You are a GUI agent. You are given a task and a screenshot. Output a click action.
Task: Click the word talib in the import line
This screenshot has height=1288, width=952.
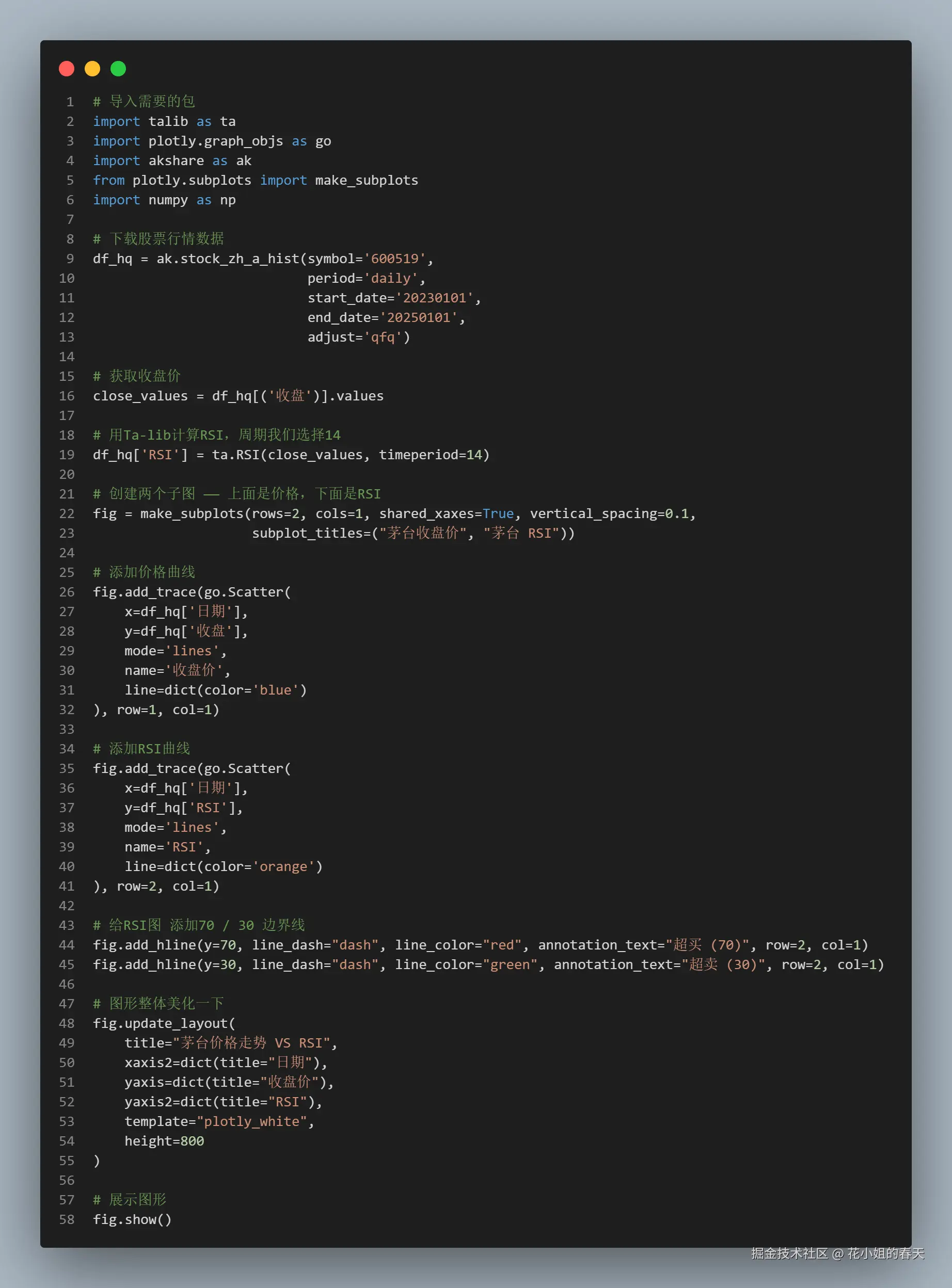(x=168, y=122)
